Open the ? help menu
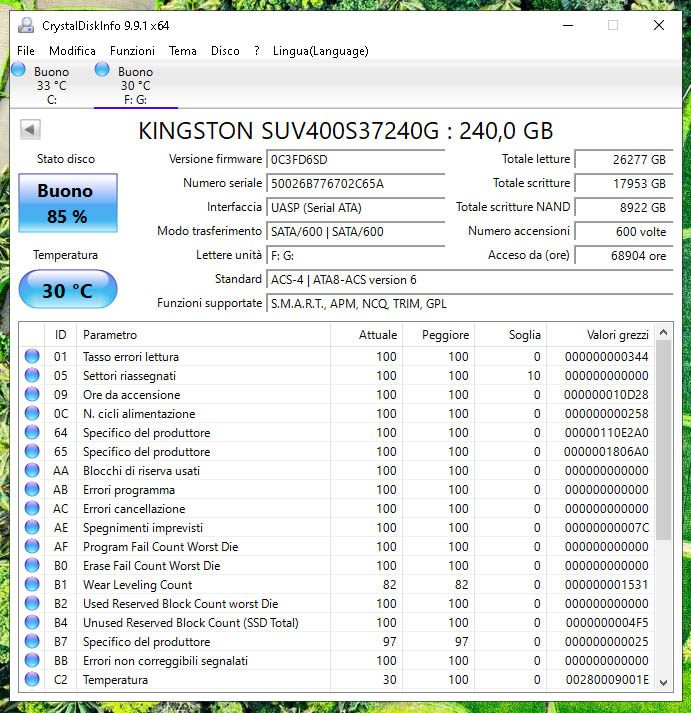691x713 pixels. coord(257,50)
